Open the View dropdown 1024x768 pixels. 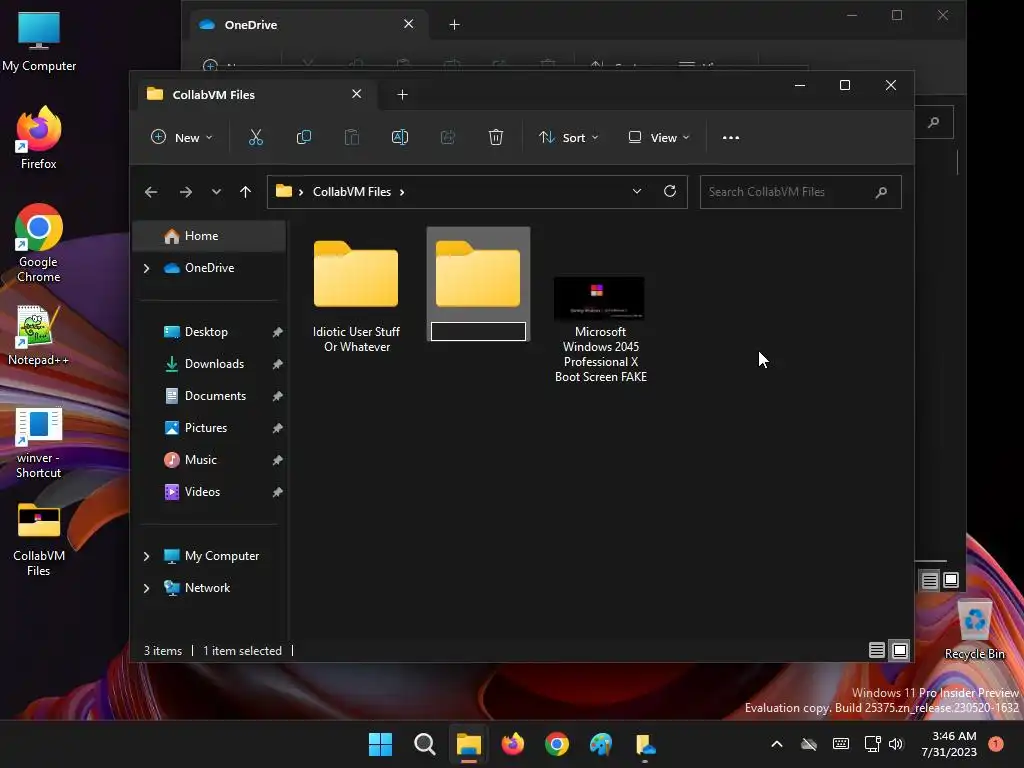(658, 138)
